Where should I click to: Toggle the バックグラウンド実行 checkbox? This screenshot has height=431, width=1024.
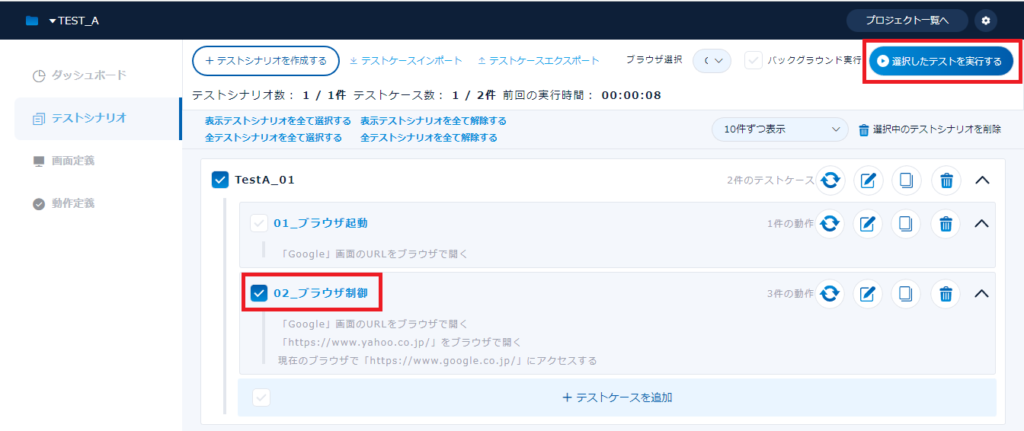(754, 61)
